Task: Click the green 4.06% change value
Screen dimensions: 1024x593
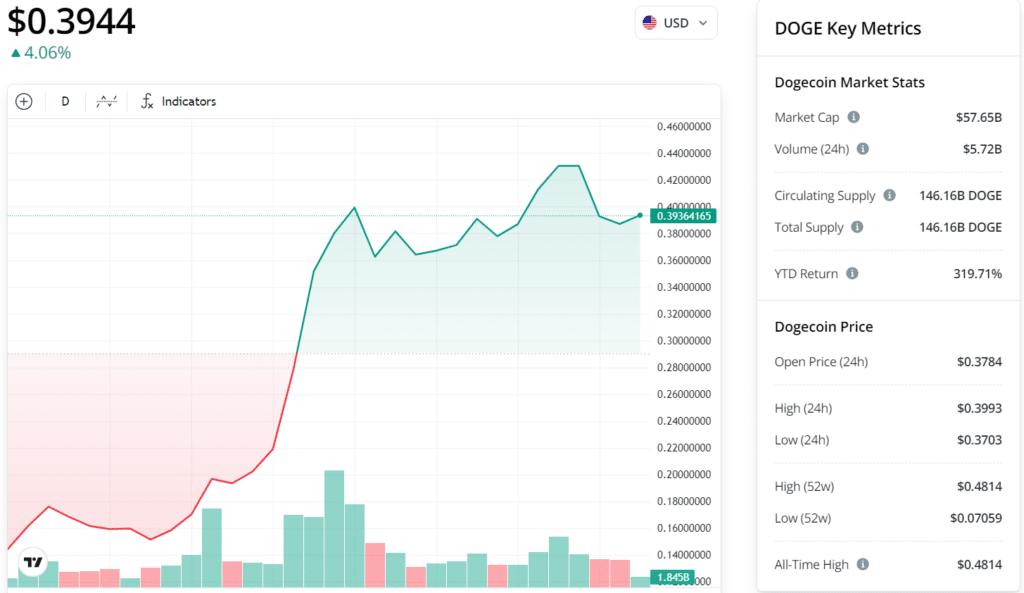Action: pos(47,53)
